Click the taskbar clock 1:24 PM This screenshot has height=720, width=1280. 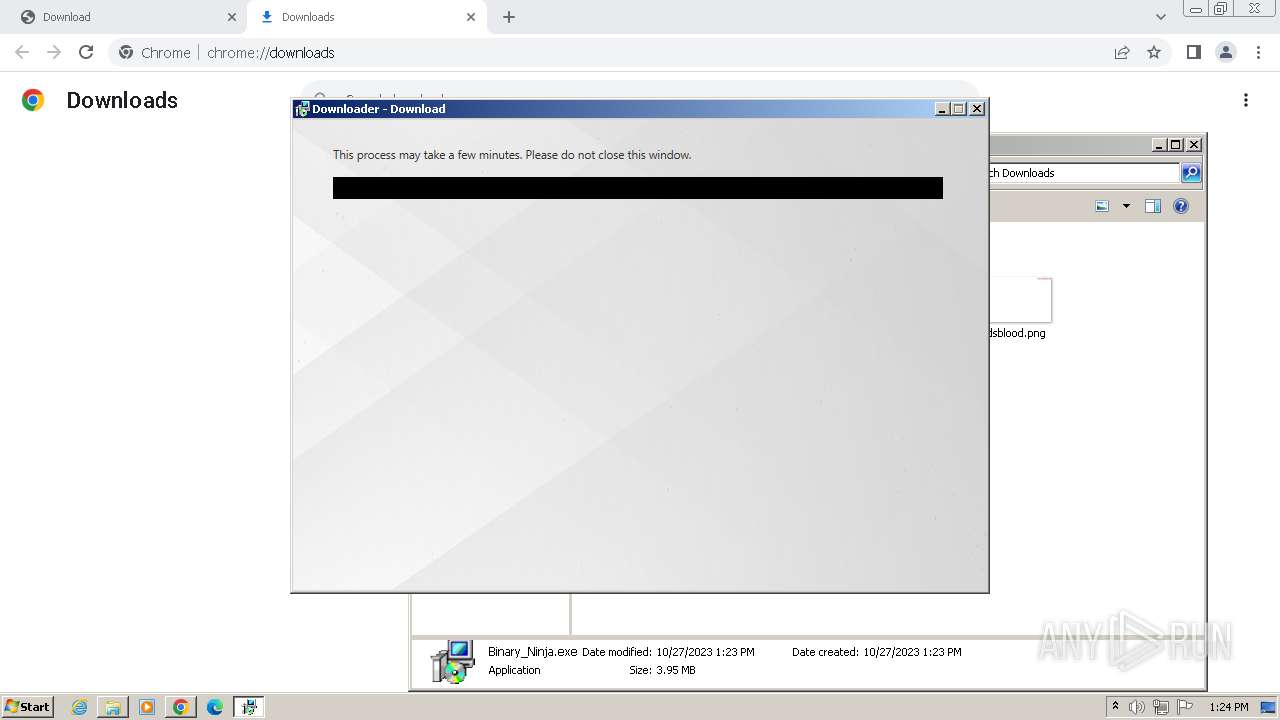click(1228, 707)
